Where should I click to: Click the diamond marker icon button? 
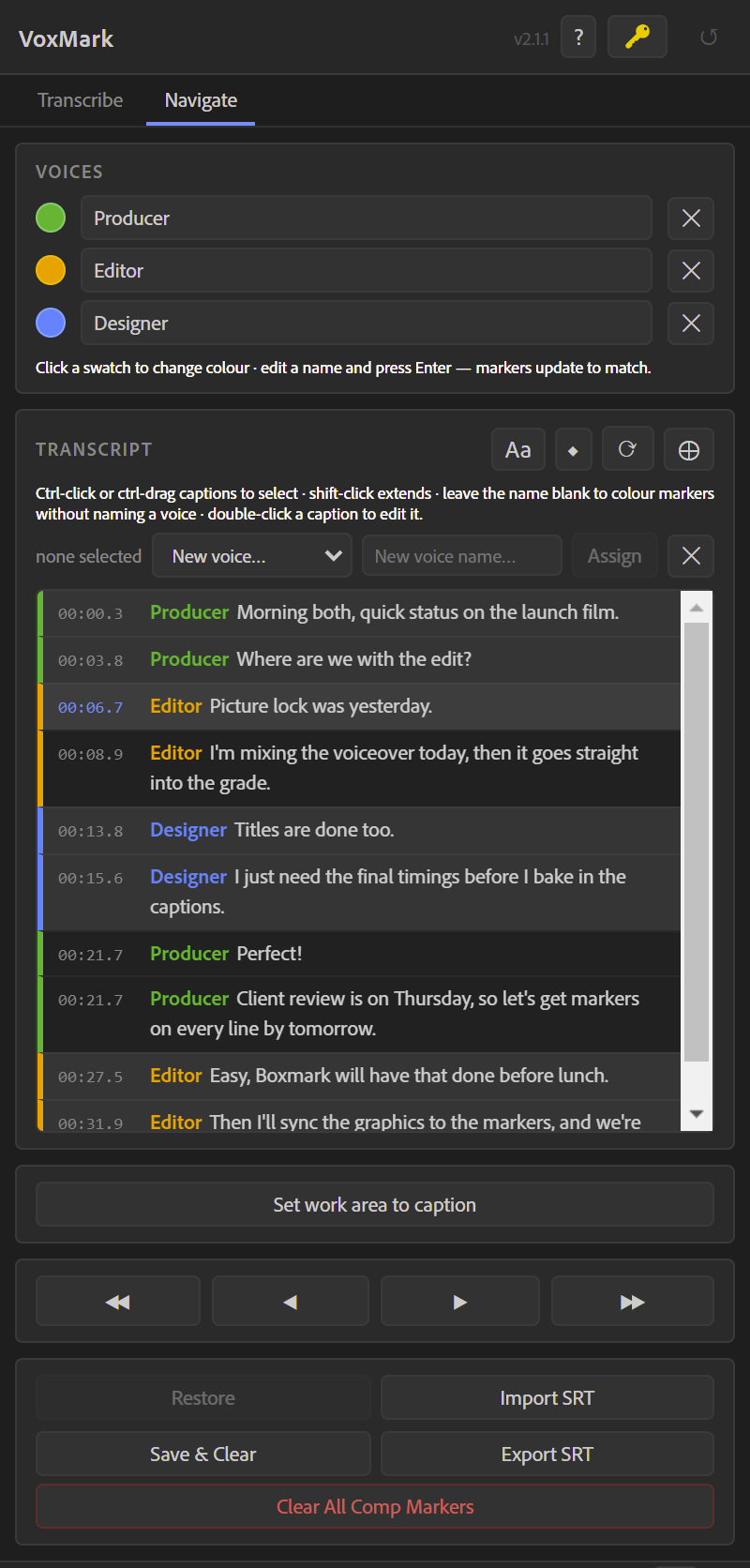(x=573, y=450)
